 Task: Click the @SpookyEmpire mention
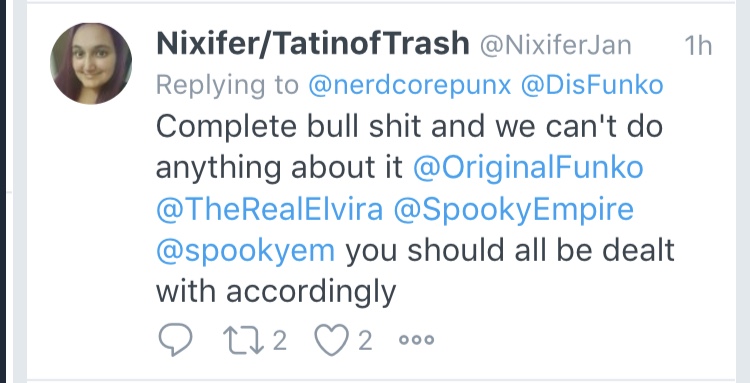pyautogui.click(x=514, y=211)
